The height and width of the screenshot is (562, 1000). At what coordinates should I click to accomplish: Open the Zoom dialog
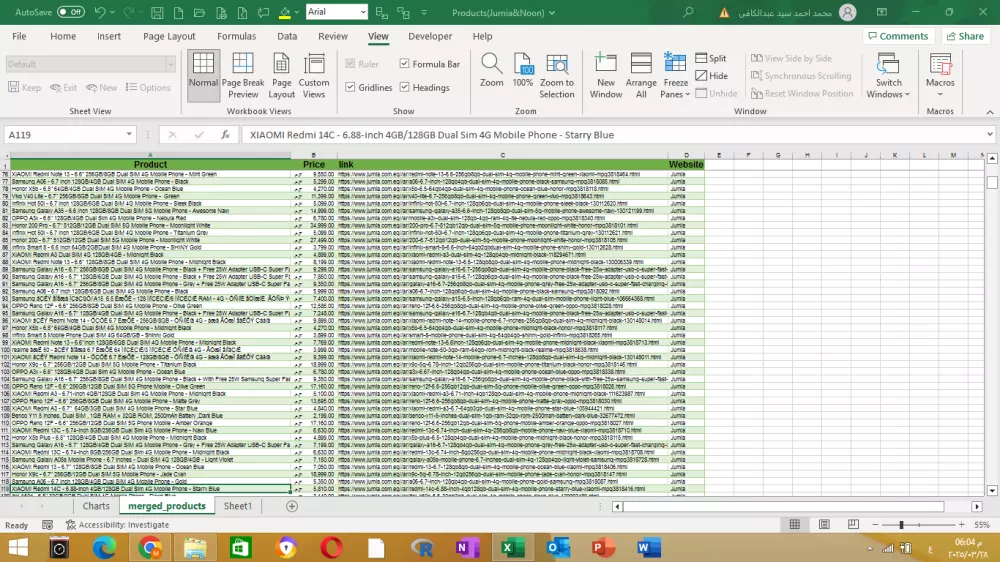pos(491,71)
